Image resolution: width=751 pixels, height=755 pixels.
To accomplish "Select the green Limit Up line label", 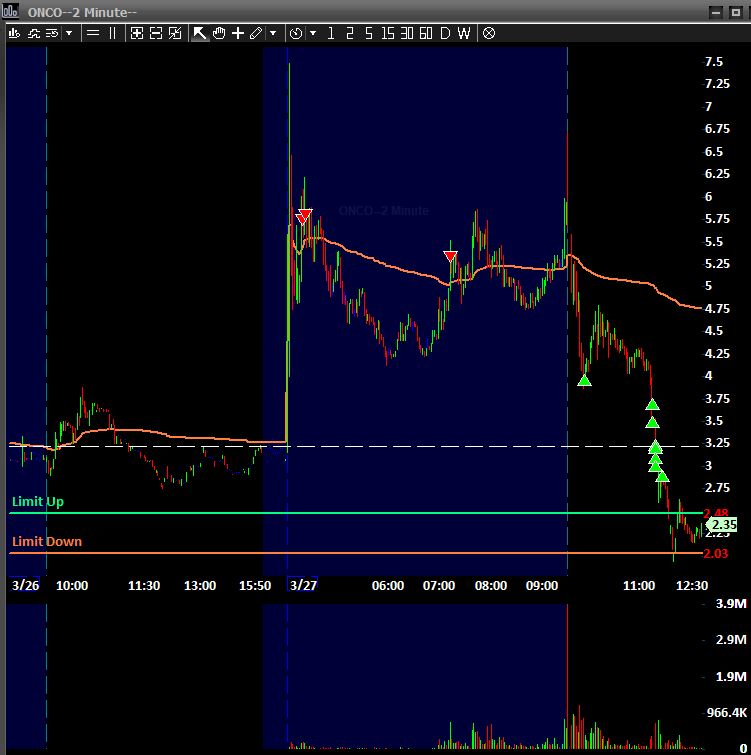I will 38,502.
